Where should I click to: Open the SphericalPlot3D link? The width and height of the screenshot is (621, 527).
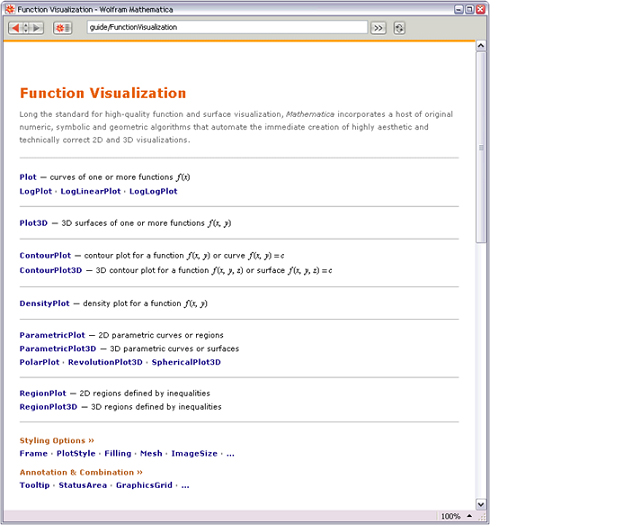click(x=186, y=362)
